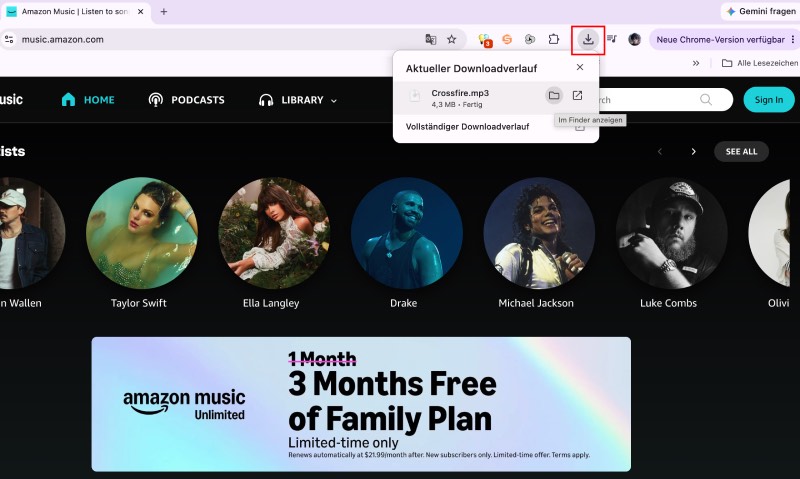800x479 pixels.
Task: Open Luke Combs artist thumbnail
Action: pyautogui.click(x=671, y=233)
